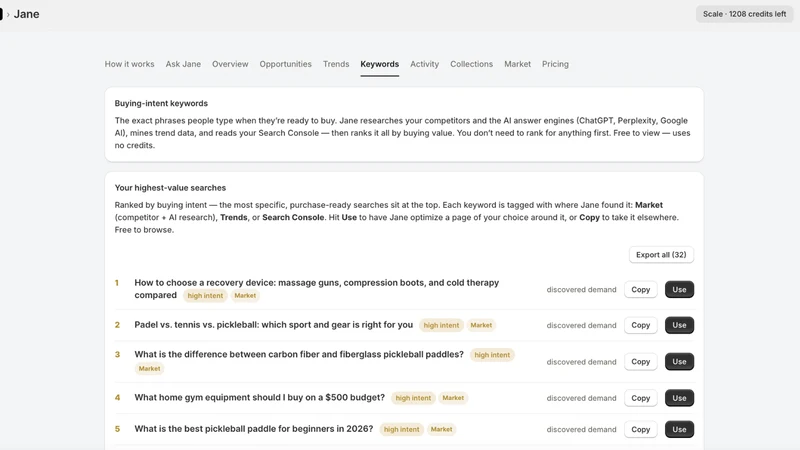Click discovered demand label on Padel vs. tennis row

click(582, 325)
